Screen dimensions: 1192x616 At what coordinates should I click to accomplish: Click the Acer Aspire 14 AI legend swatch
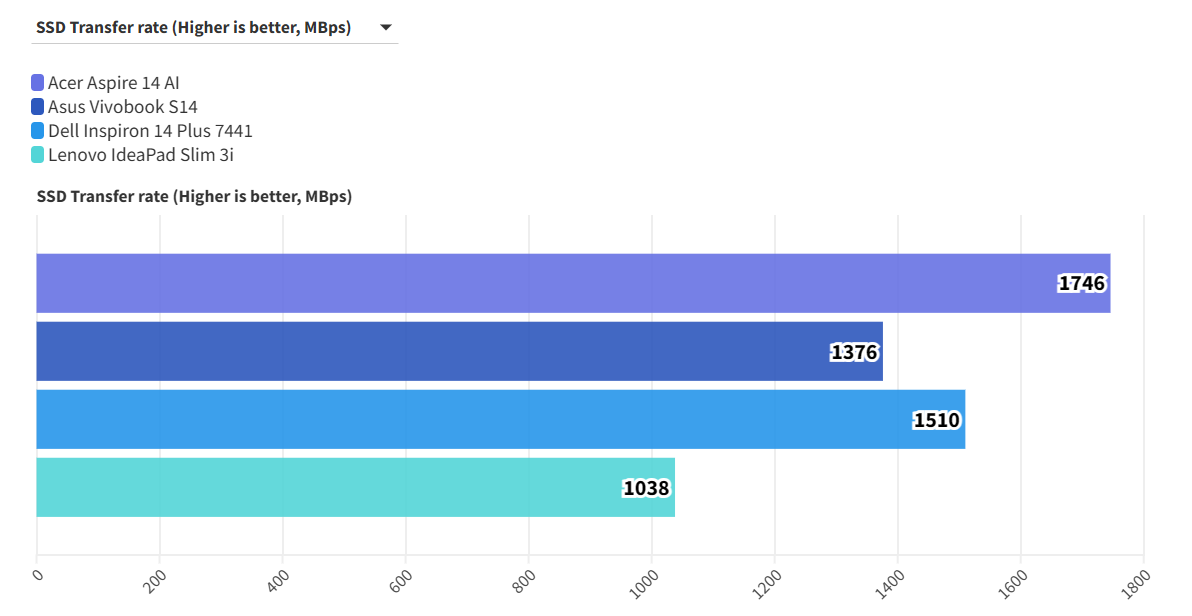38,83
